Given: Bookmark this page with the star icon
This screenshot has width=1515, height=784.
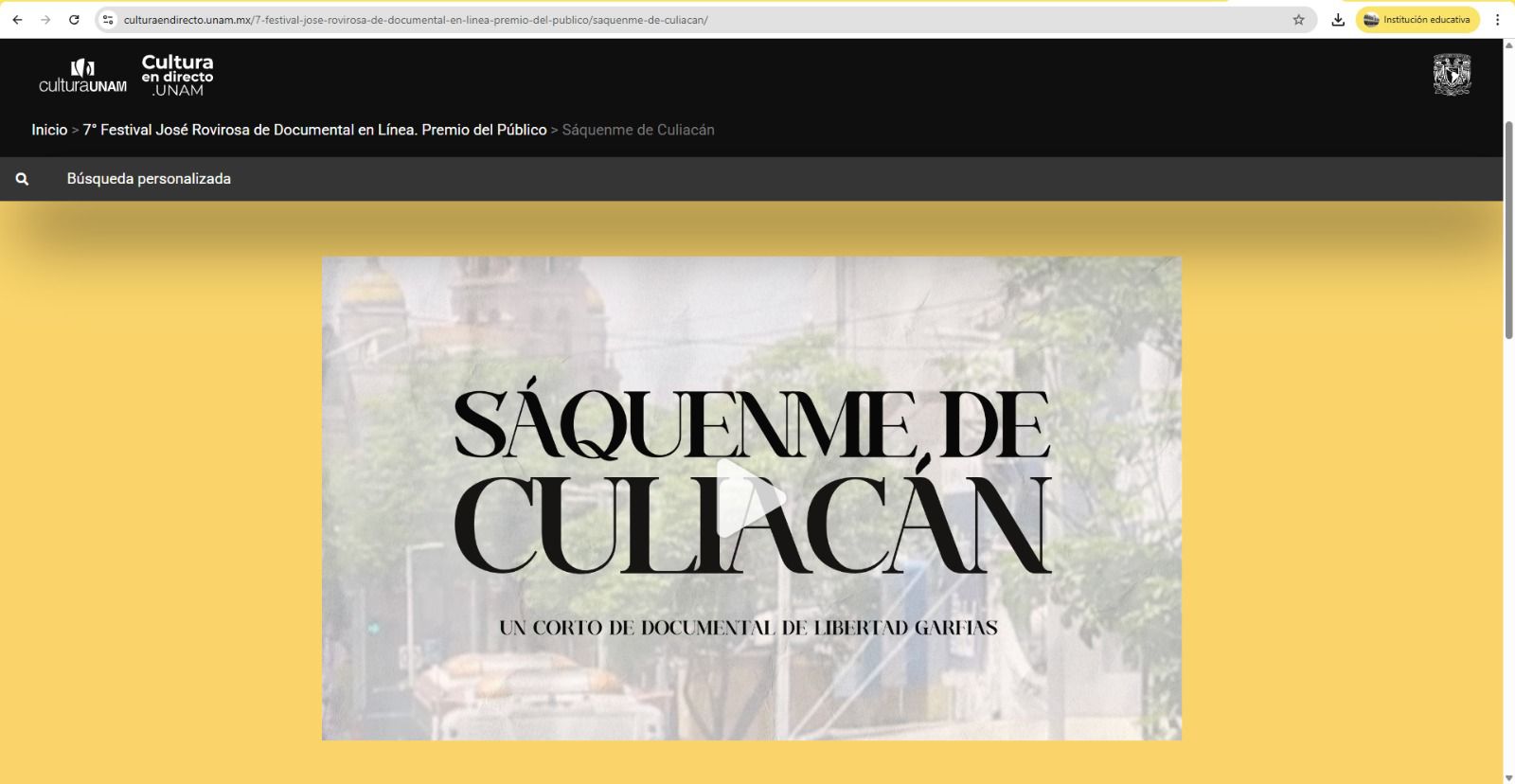Looking at the screenshot, I should (x=1298, y=20).
